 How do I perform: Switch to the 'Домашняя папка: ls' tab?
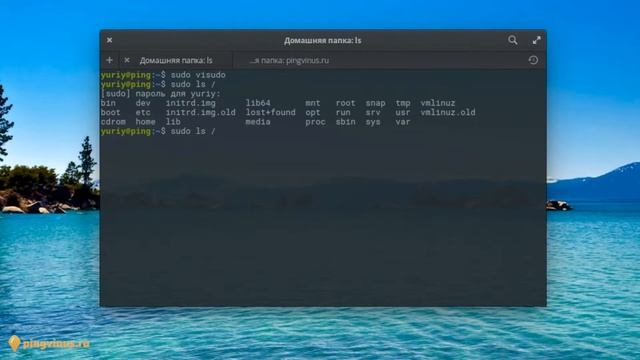[176, 60]
